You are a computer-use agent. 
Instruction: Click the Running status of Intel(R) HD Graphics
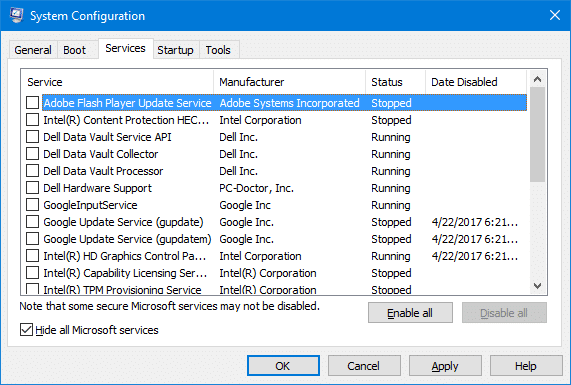[391, 256]
